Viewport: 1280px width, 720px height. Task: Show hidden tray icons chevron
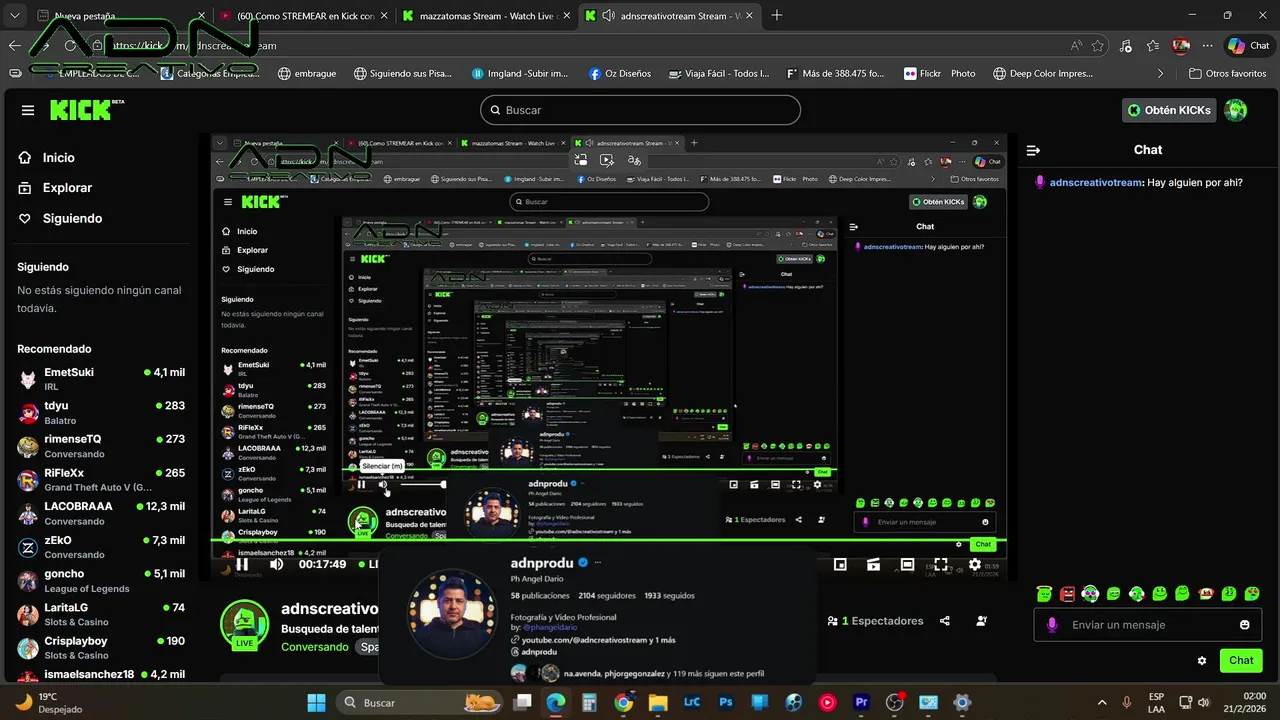(1102, 702)
